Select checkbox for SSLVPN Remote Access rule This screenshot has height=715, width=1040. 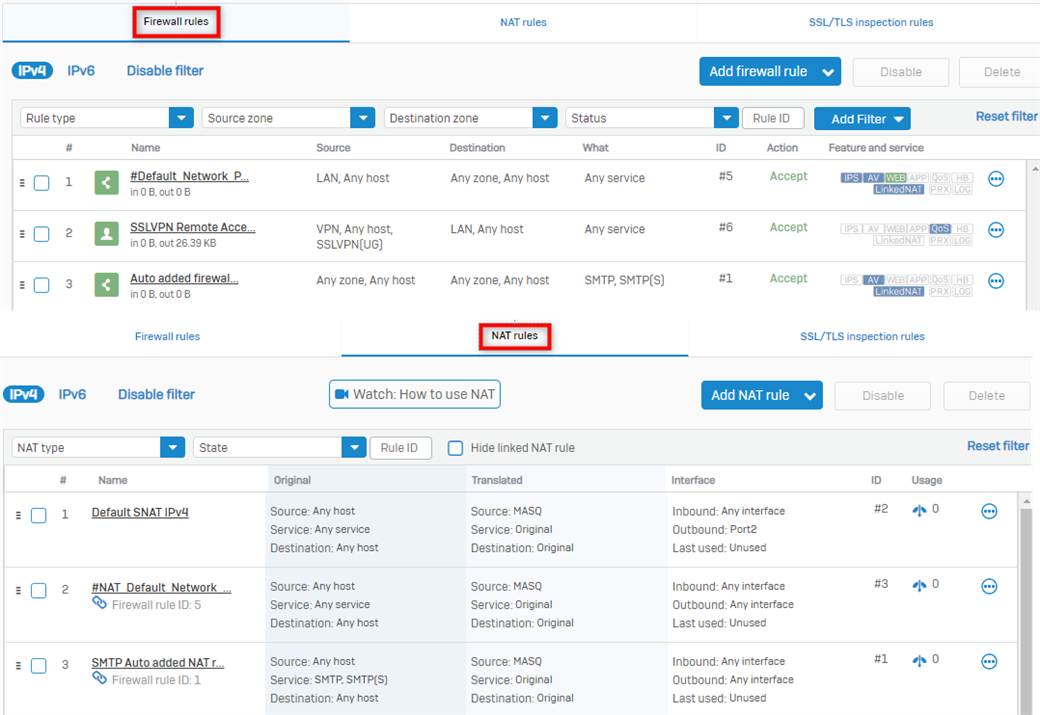tap(41, 234)
